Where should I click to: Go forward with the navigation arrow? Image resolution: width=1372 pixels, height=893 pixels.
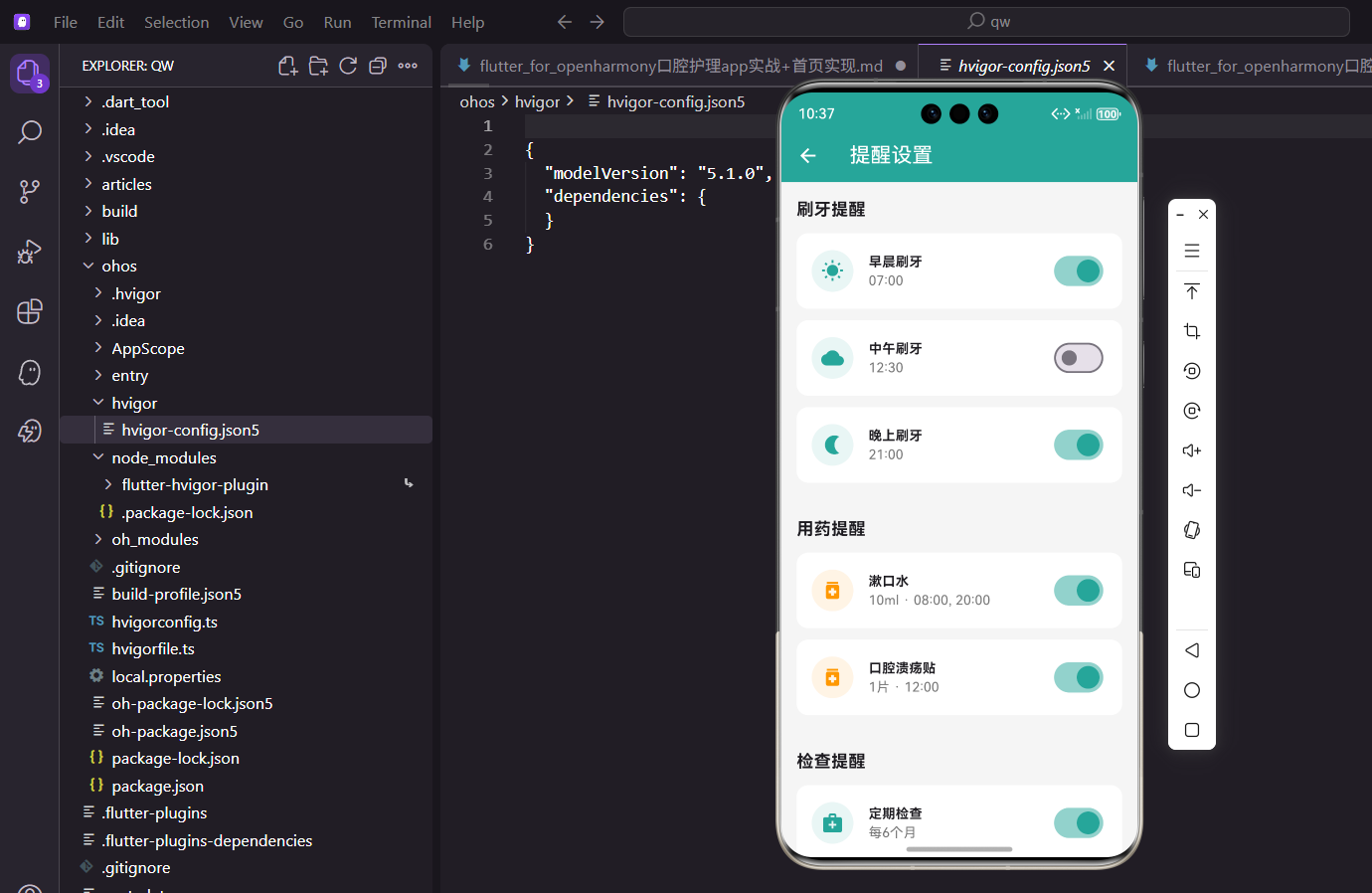[597, 21]
